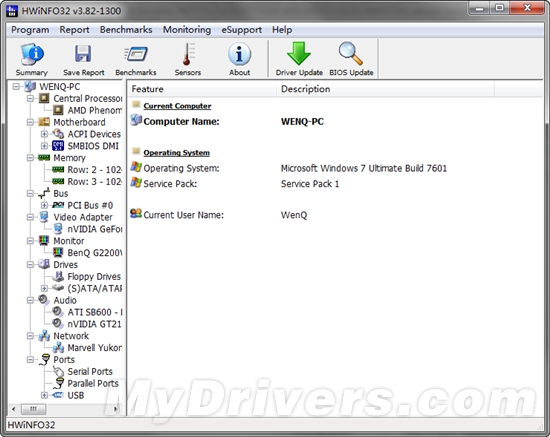Click the tree scrollbar right arrow
This screenshot has height=437, width=550.
(115, 409)
